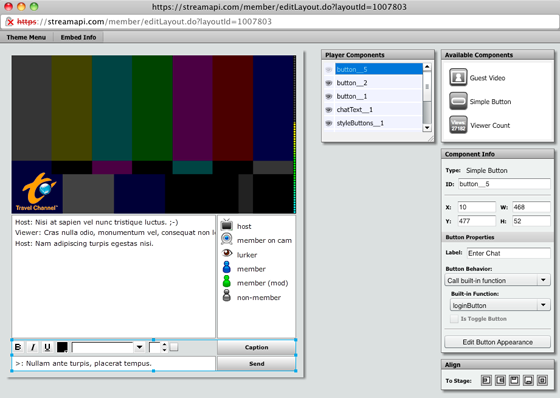The image size is (560, 398).
Task: Toggle bold in the chat style bar
Action: tap(18, 347)
